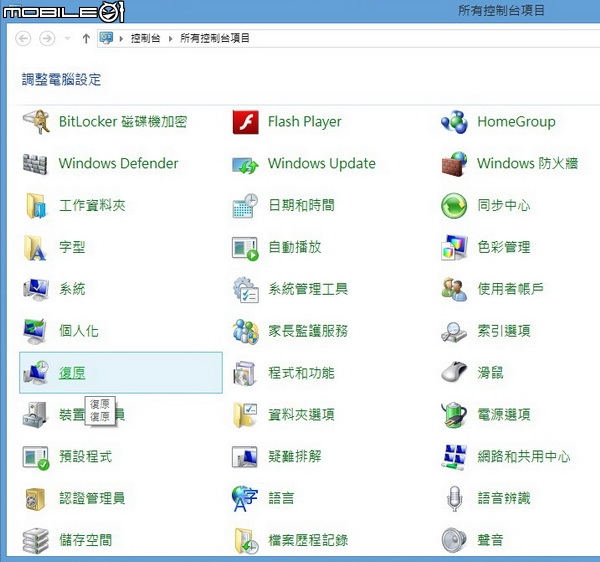Click the 日期和時間 calendar clock icon
The width and height of the screenshot is (600, 562).
(245, 205)
